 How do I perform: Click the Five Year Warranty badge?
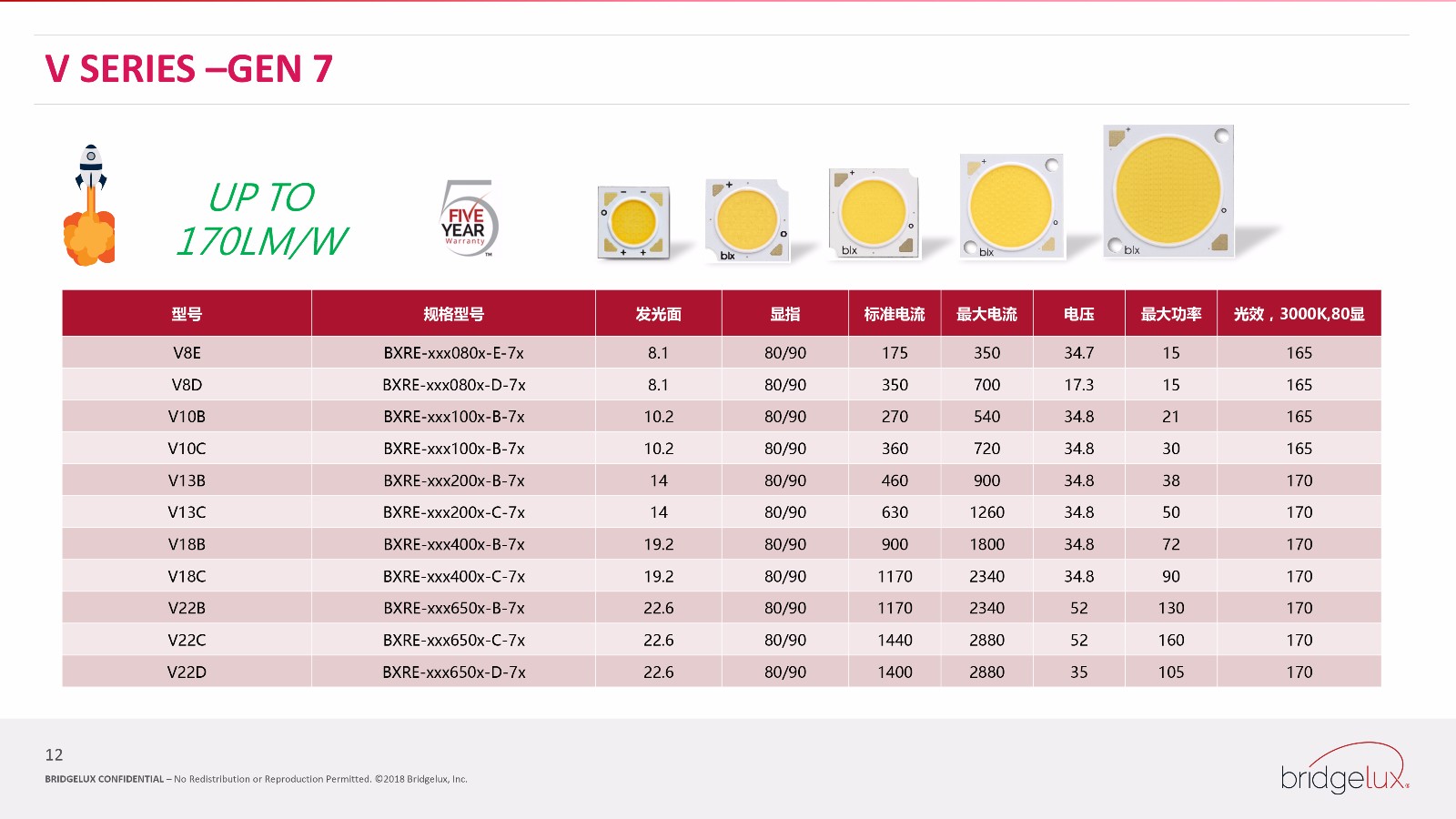click(x=469, y=218)
